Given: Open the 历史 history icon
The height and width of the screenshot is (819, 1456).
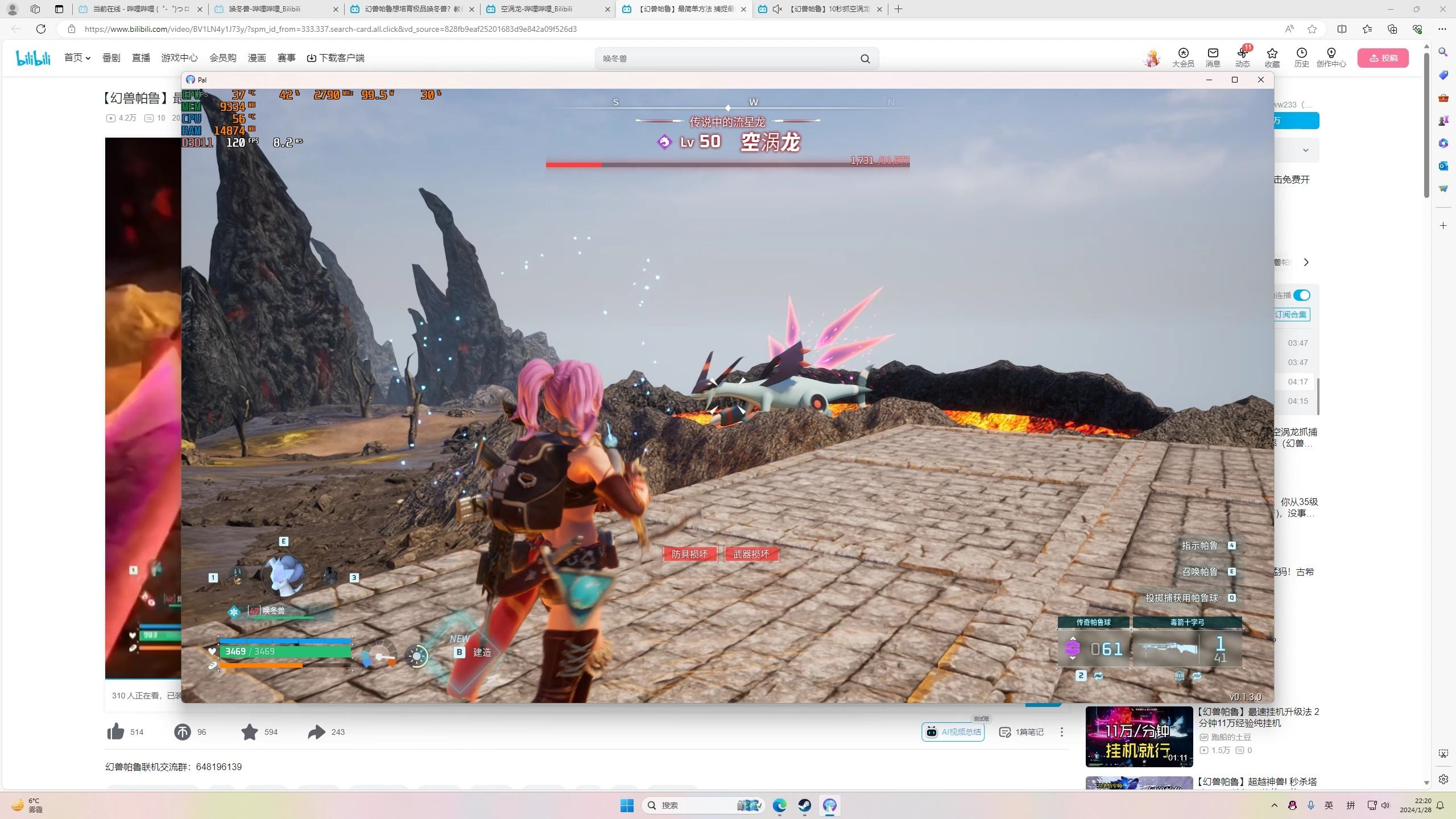Looking at the screenshot, I should pos(1301,57).
